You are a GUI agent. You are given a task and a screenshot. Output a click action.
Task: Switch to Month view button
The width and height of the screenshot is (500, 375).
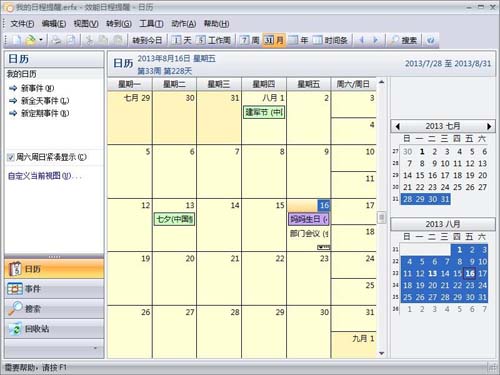tap(274, 40)
